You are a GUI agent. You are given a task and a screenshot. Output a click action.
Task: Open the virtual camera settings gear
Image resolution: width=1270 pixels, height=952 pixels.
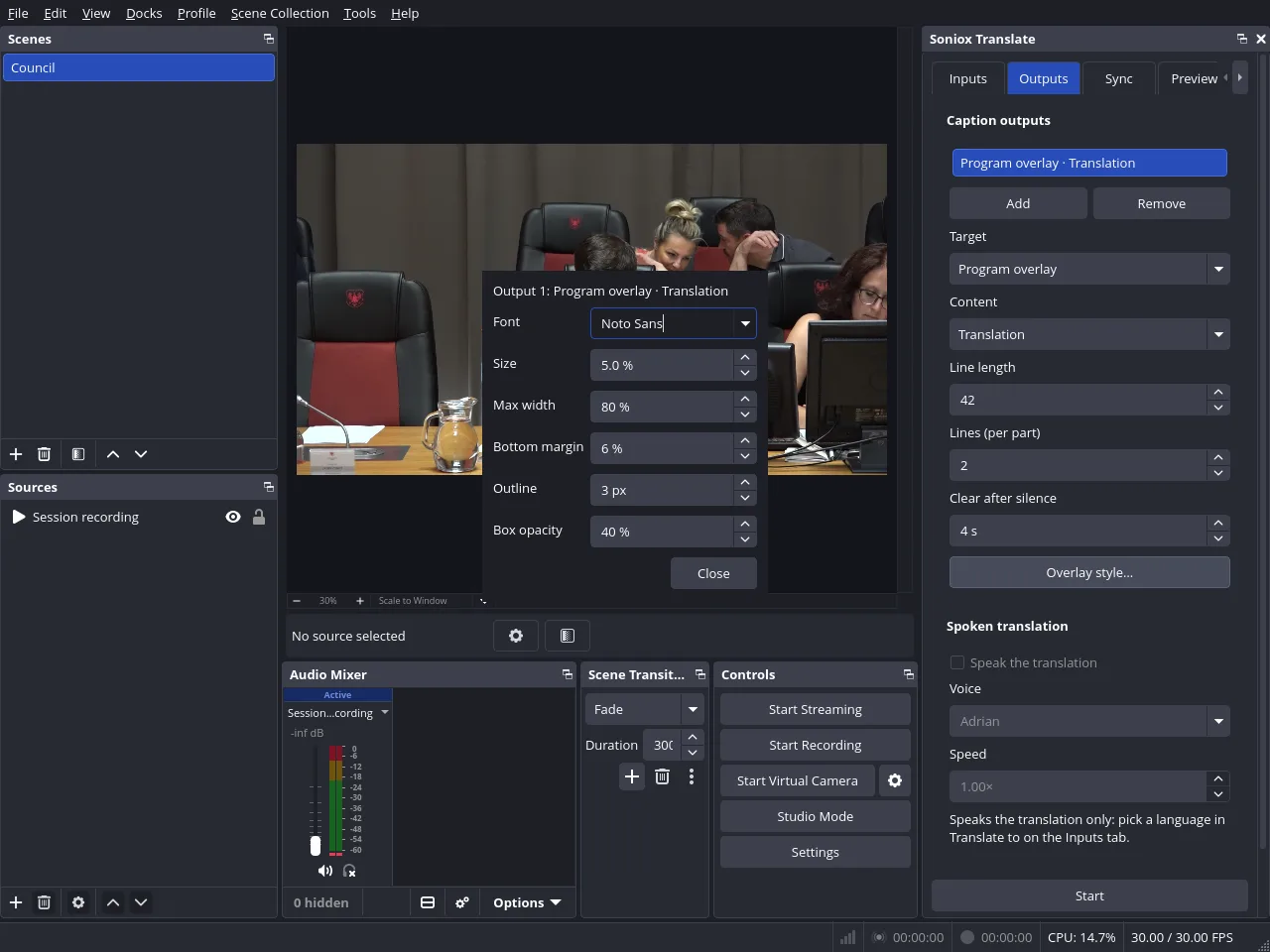tap(895, 780)
